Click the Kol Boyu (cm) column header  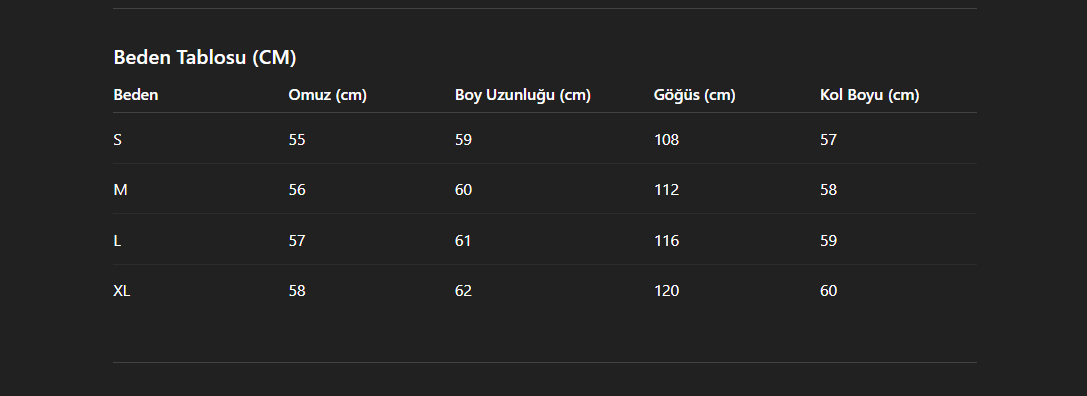pyautogui.click(x=869, y=95)
